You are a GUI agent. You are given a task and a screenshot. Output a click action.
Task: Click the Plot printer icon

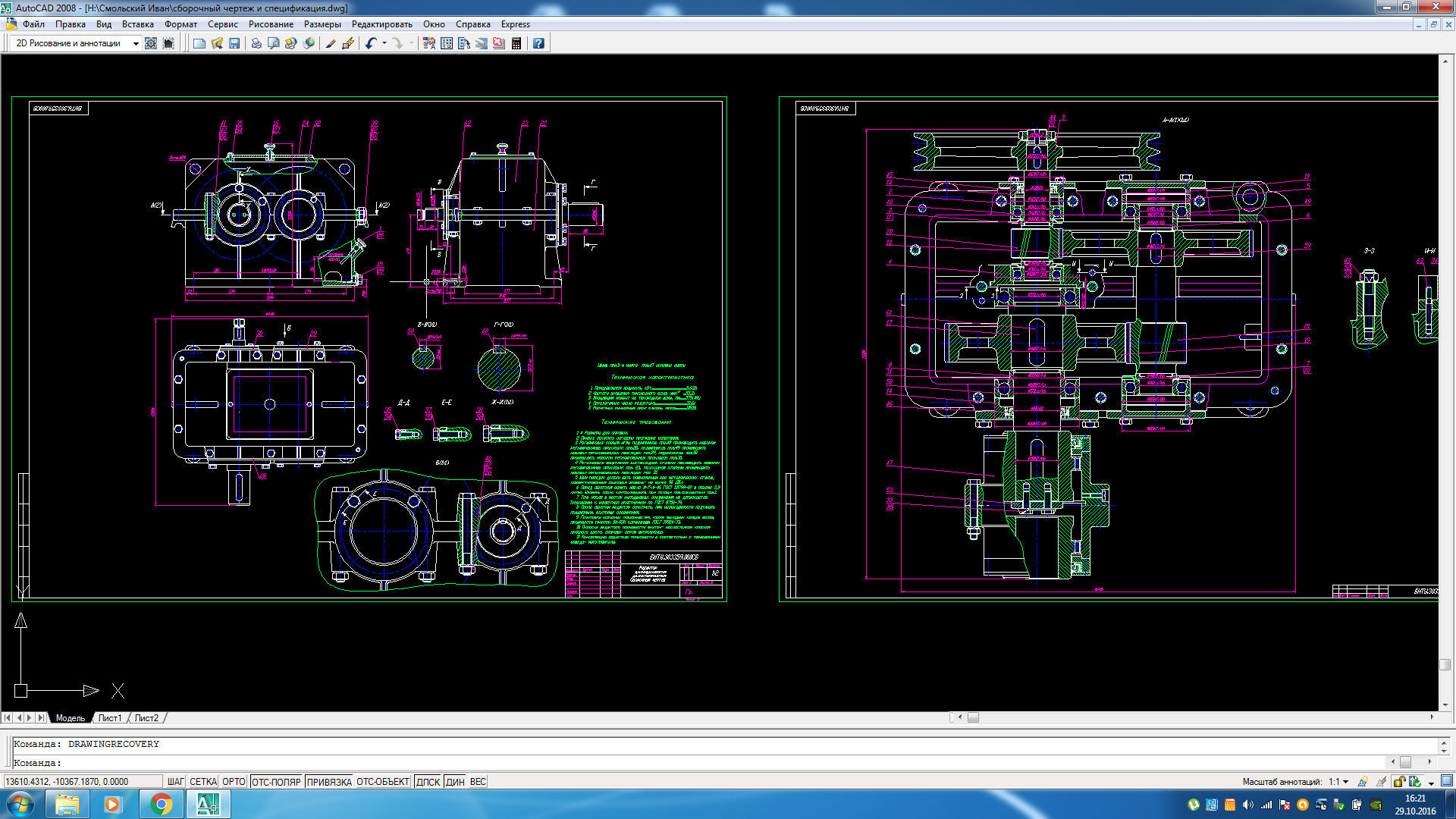256,43
